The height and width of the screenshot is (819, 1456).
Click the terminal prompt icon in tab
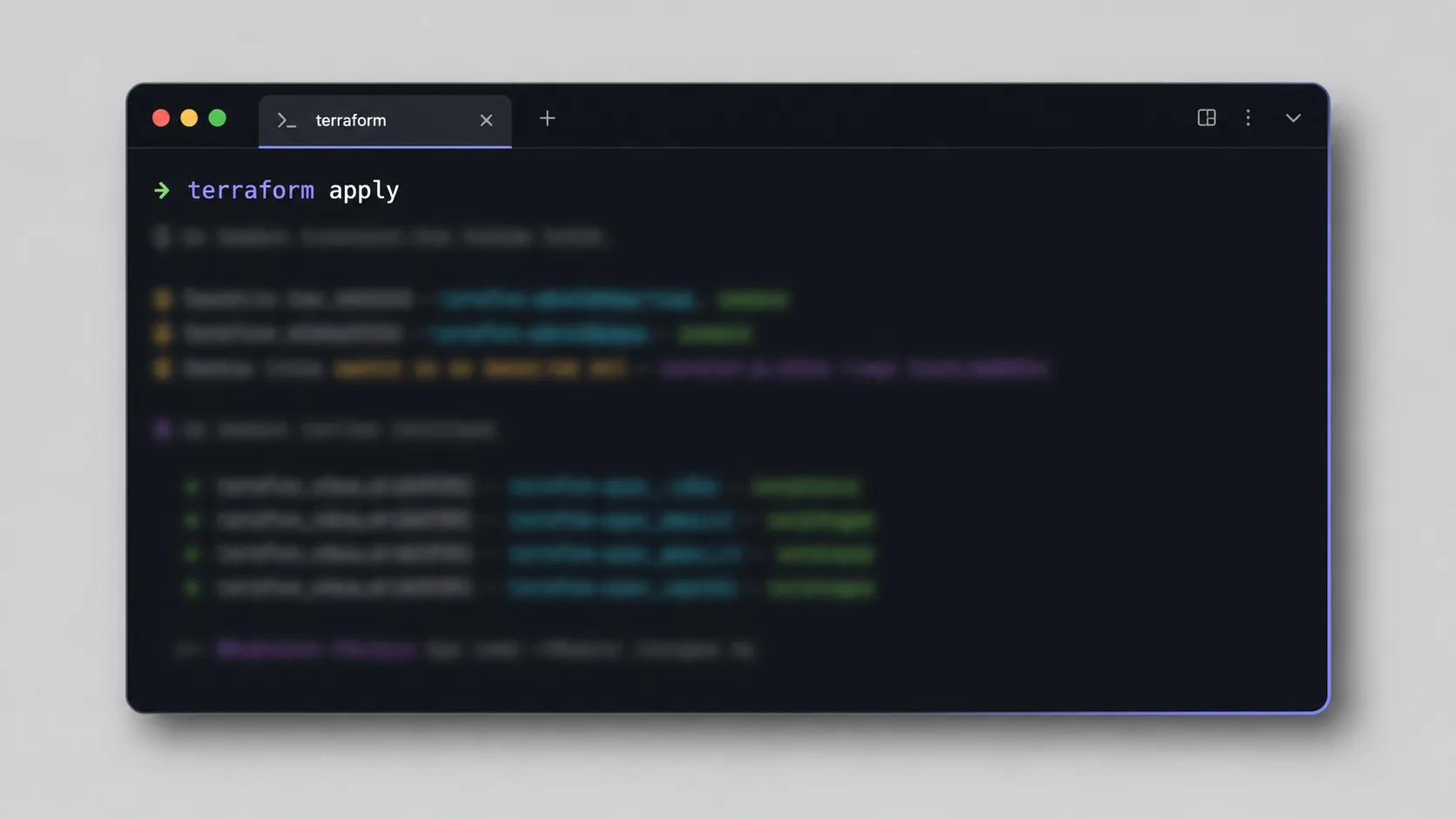(x=286, y=120)
